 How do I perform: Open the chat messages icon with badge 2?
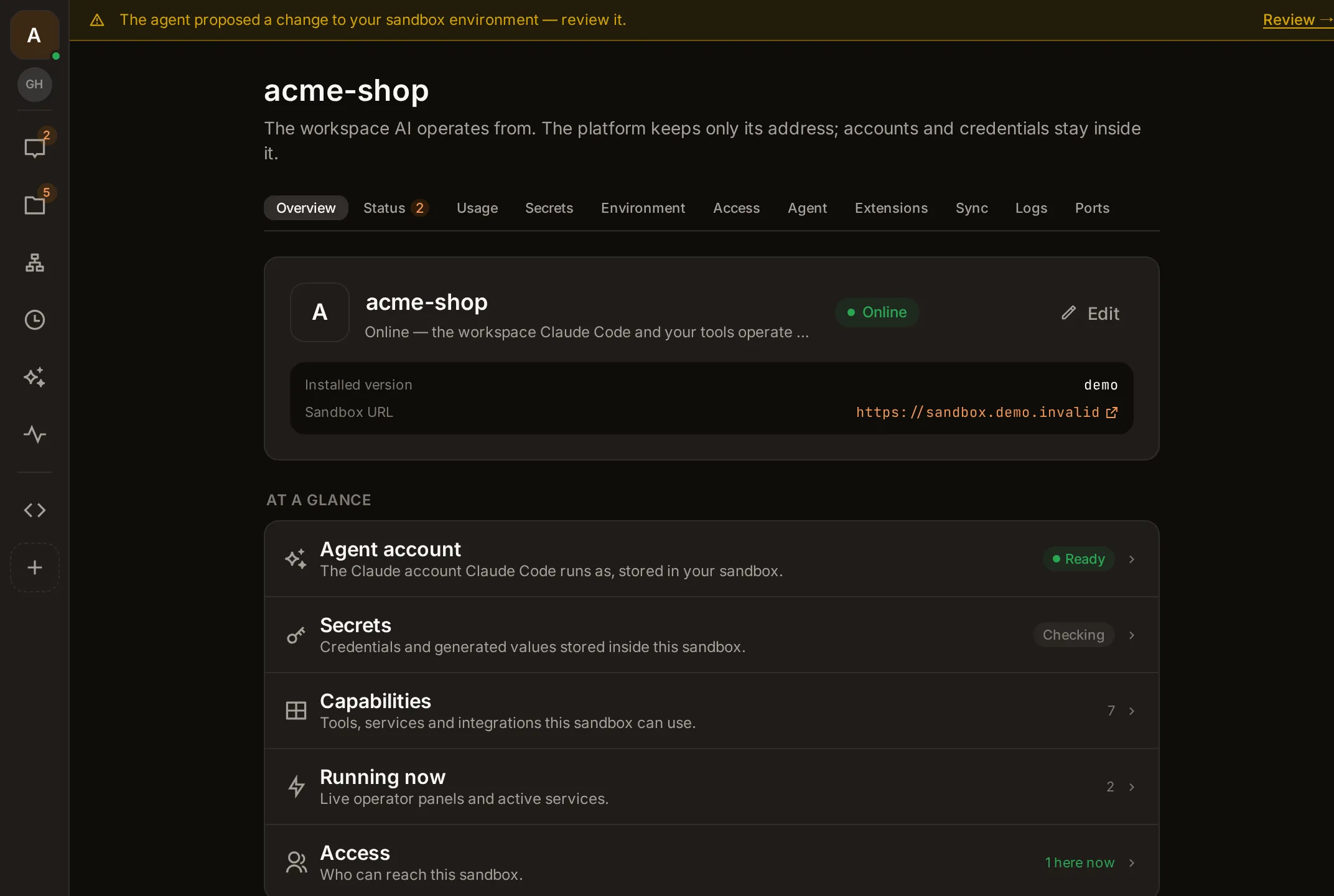(34, 147)
